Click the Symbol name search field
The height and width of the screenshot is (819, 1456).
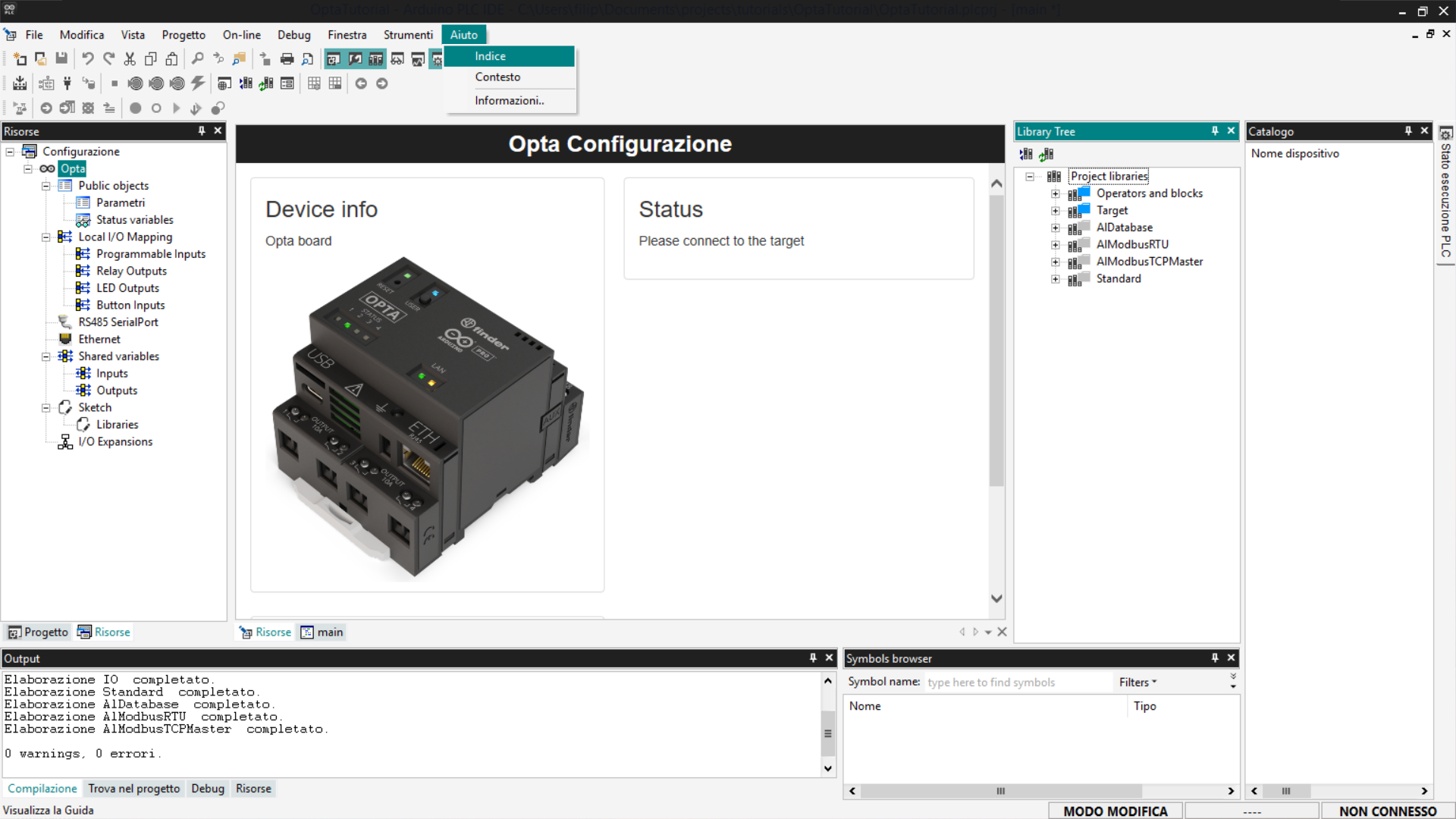[x=1016, y=682]
